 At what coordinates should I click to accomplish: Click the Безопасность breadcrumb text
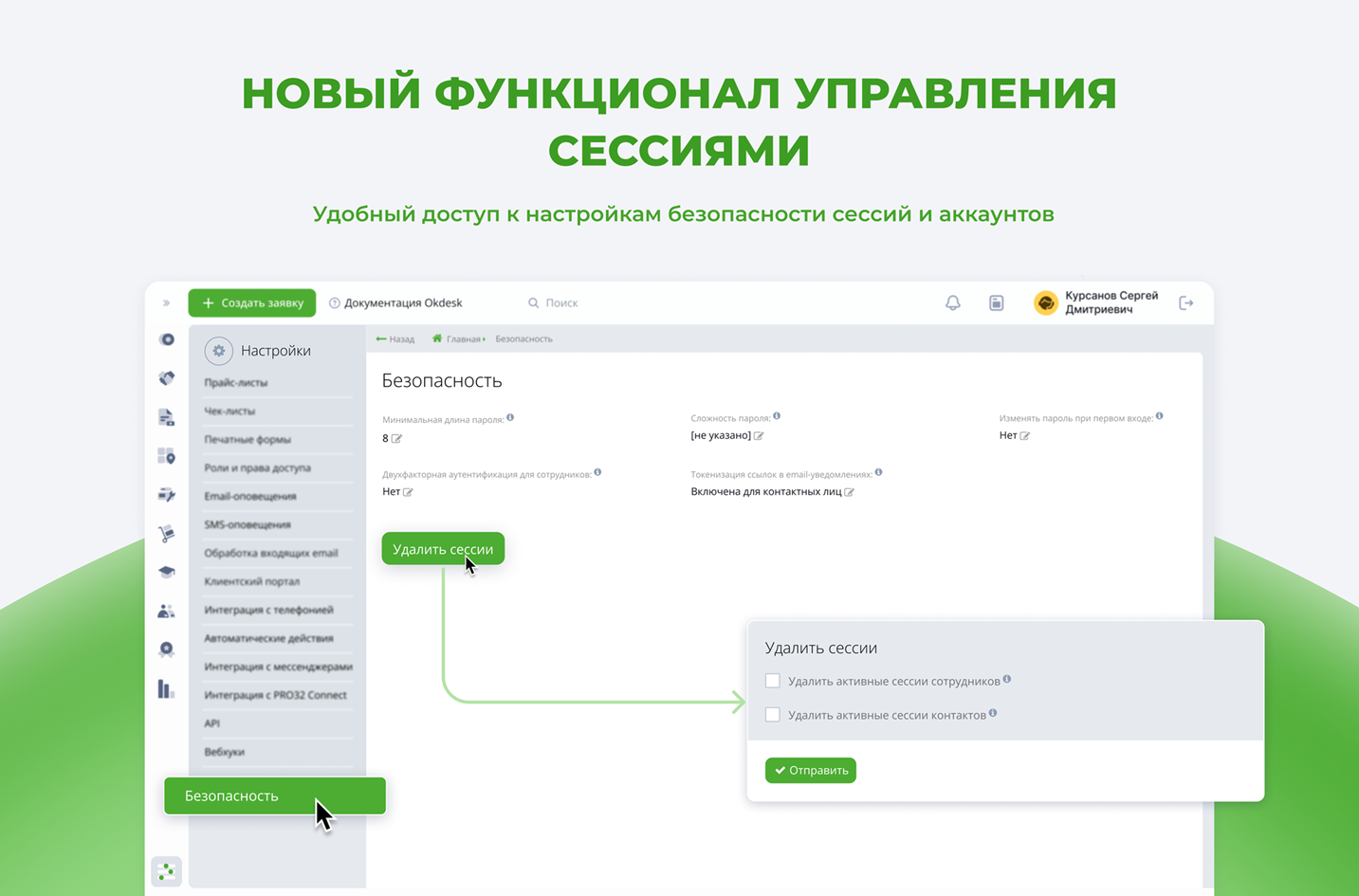pyautogui.click(x=524, y=339)
